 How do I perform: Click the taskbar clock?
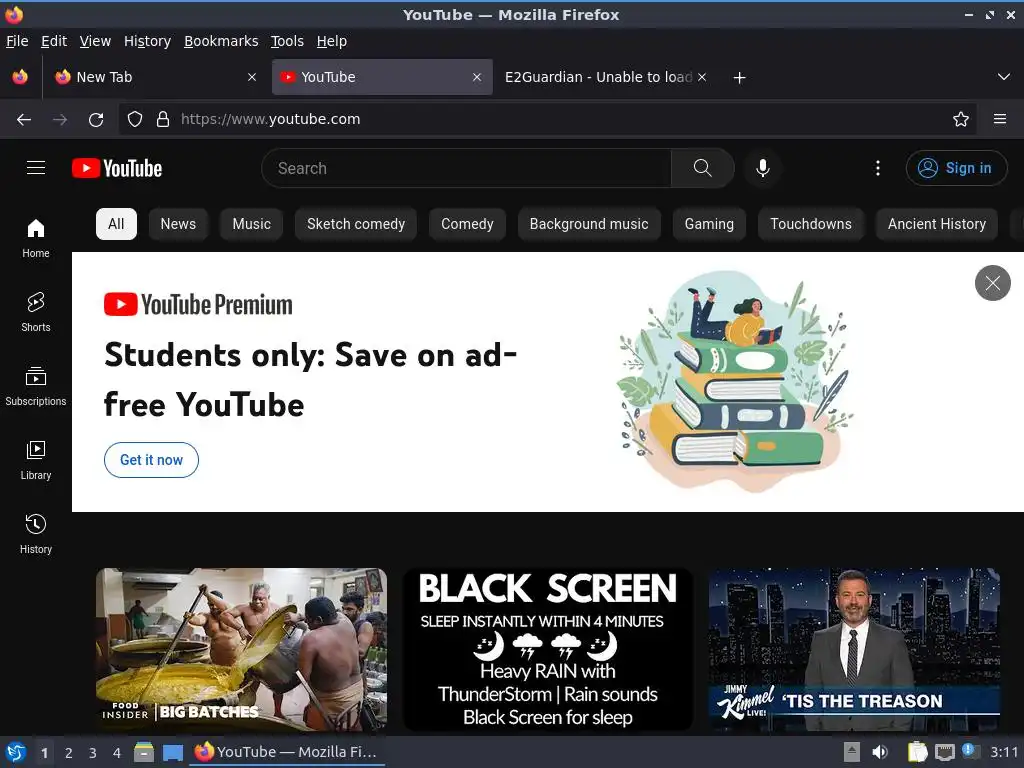(1004, 752)
